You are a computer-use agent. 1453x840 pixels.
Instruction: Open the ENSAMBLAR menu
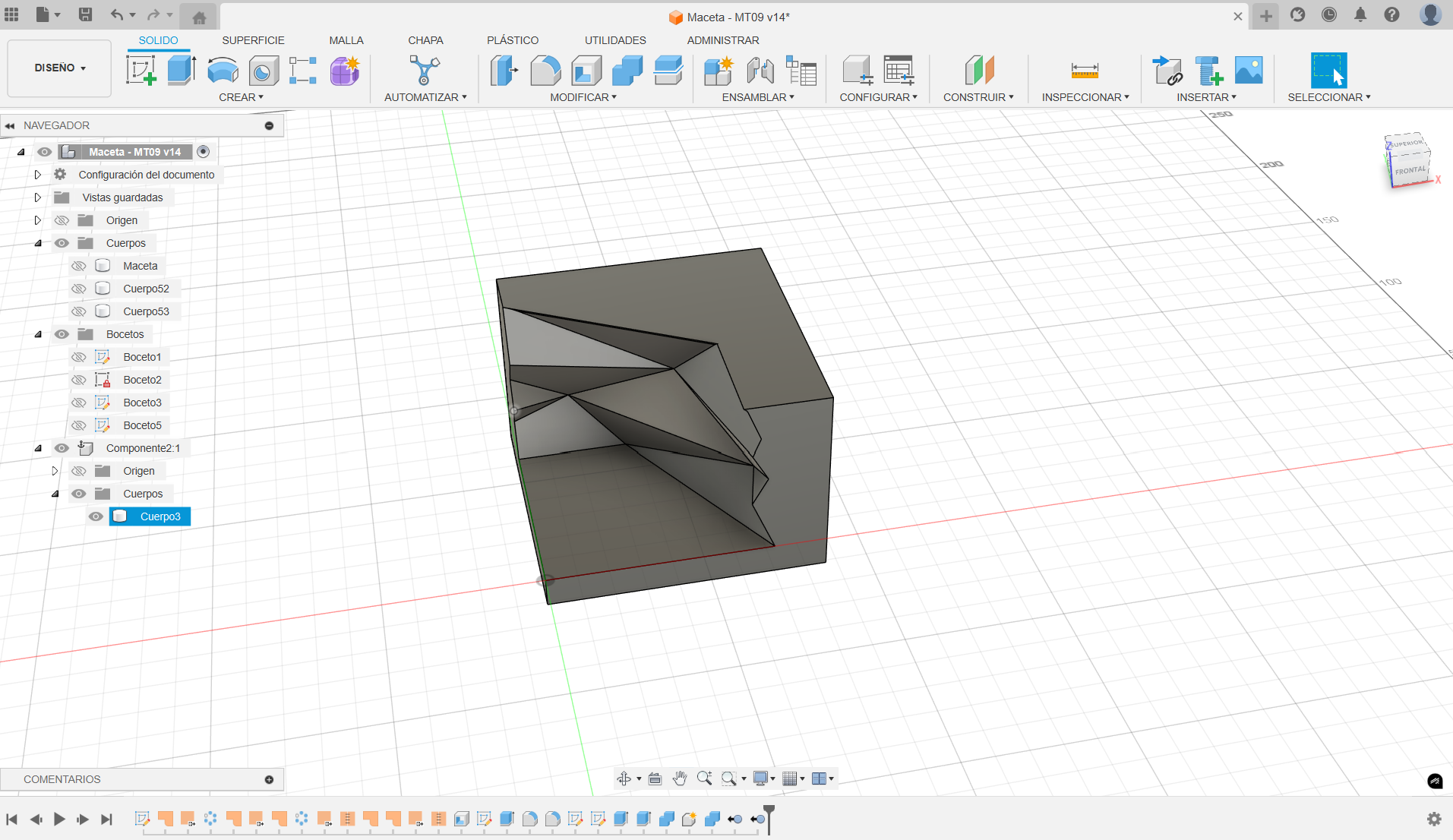pyautogui.click(x=758, y=97)
